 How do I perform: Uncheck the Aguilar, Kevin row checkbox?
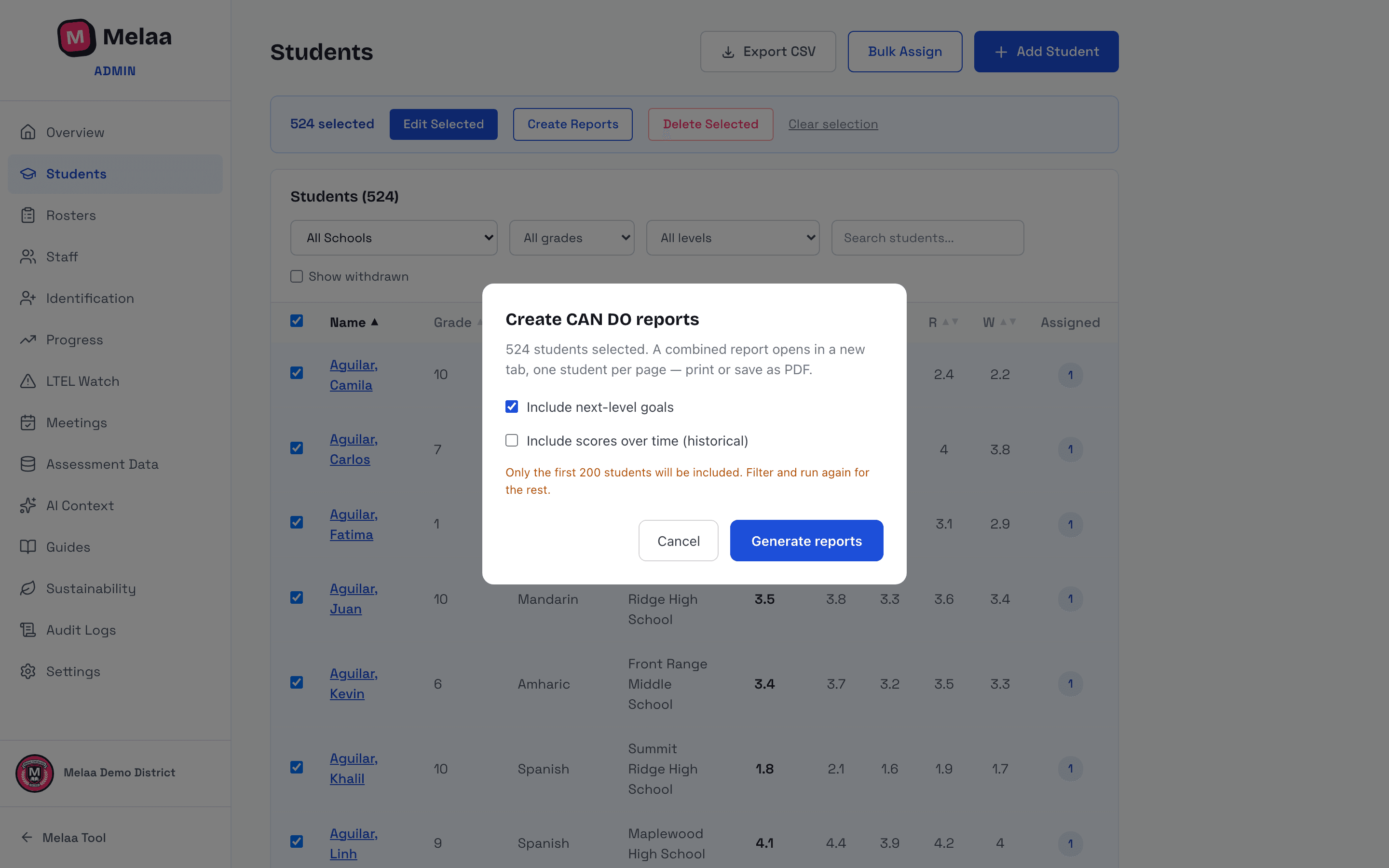pyautogui.click(x=296, y=682)
